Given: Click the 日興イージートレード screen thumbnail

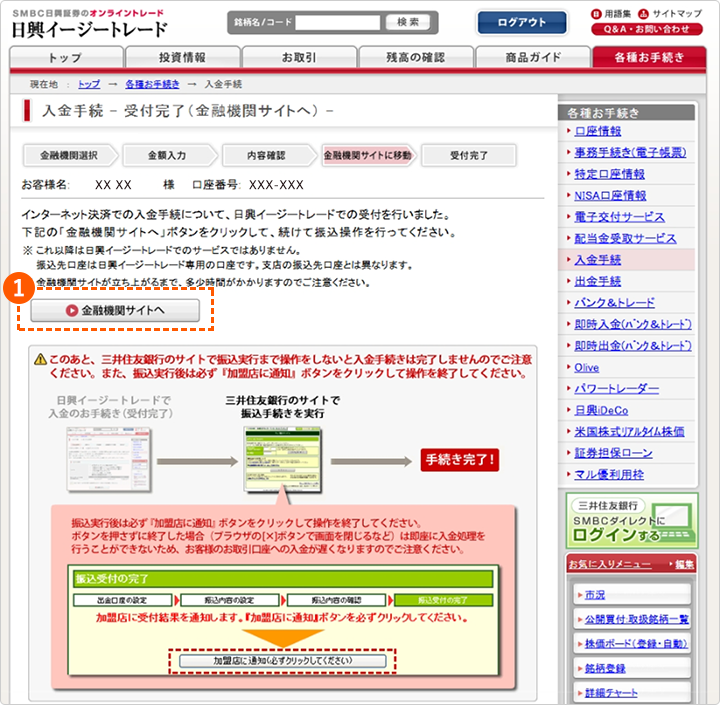Looking at the screenshot, I should tap(109, 460).
